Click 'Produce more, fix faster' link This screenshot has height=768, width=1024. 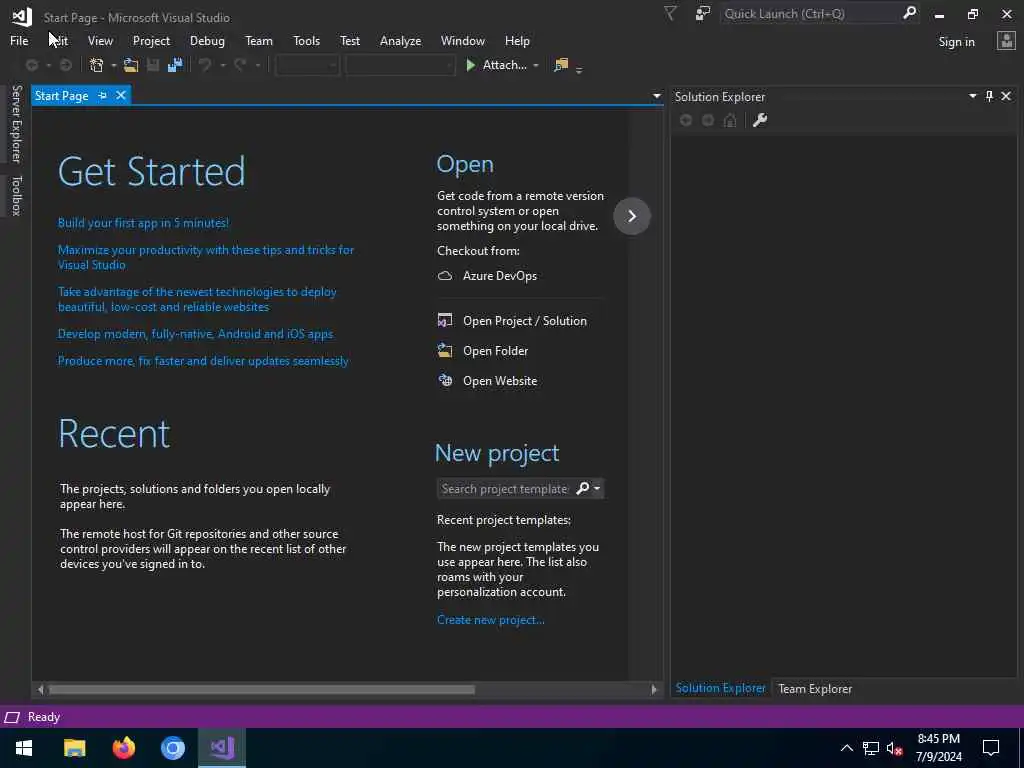point(203,360)
